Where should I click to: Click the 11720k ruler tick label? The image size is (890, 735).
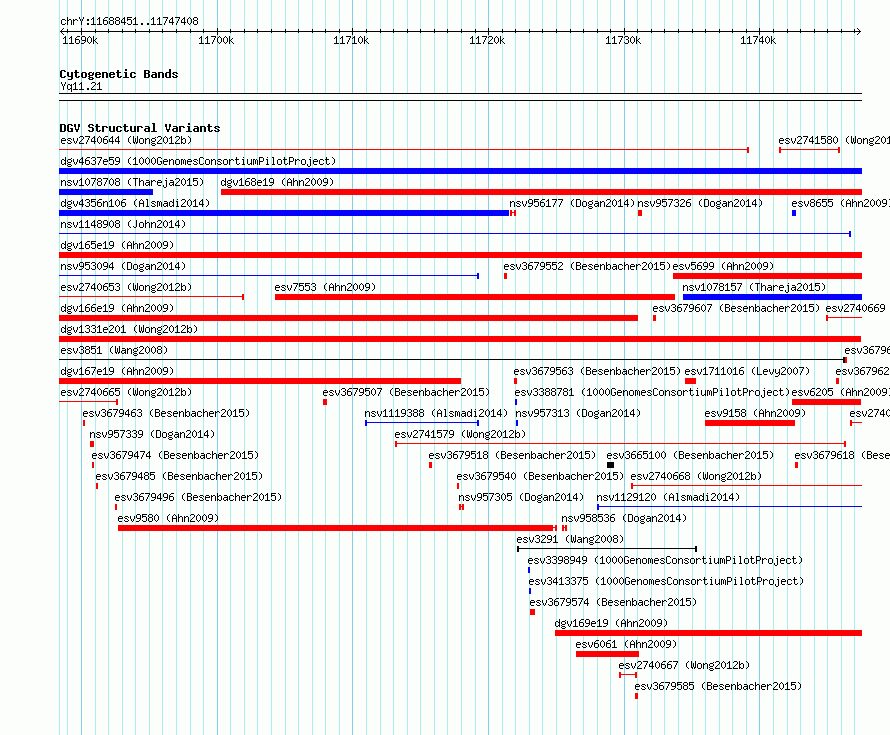(487, 40)
